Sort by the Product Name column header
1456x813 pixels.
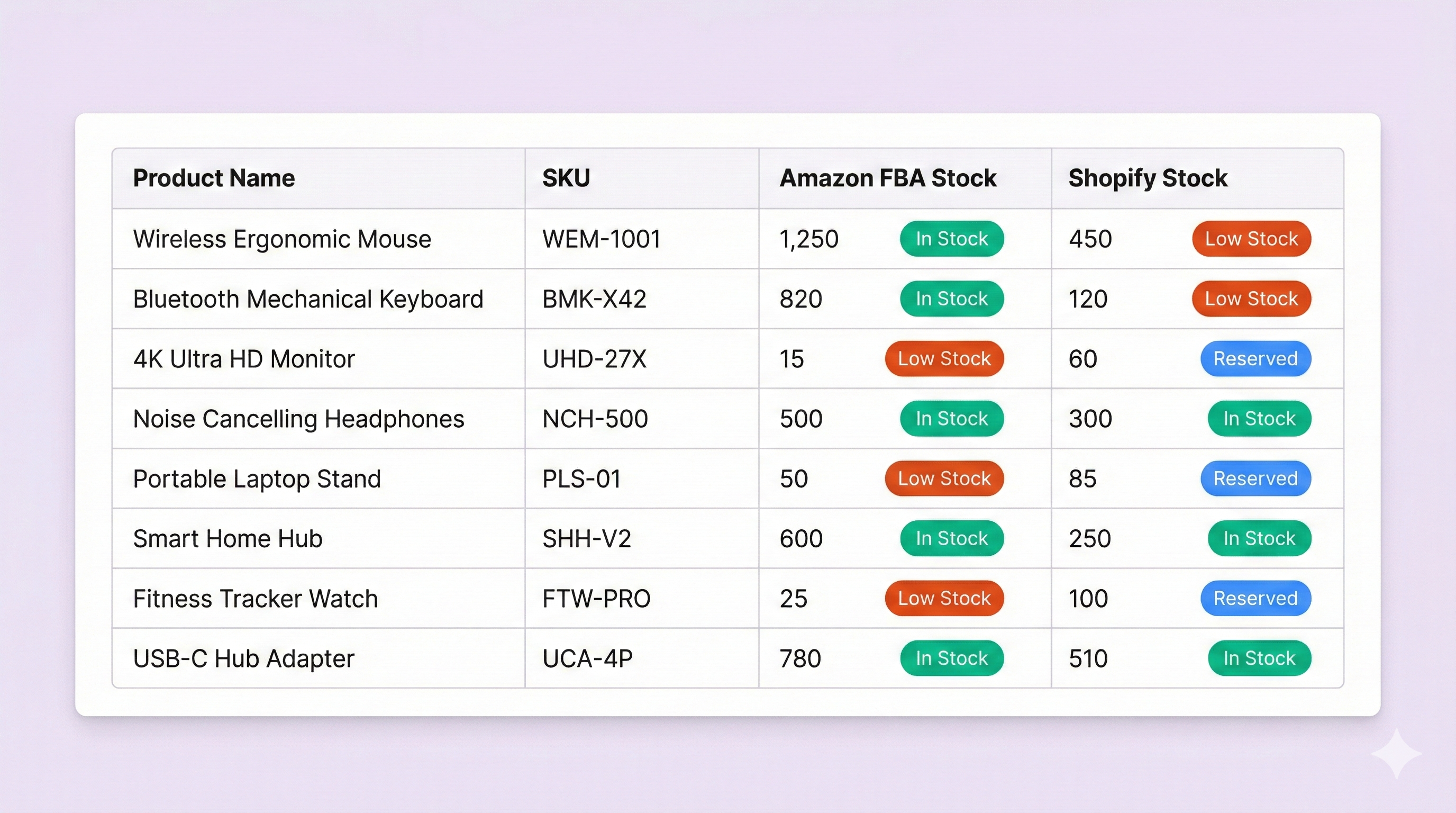click(214, 177)
